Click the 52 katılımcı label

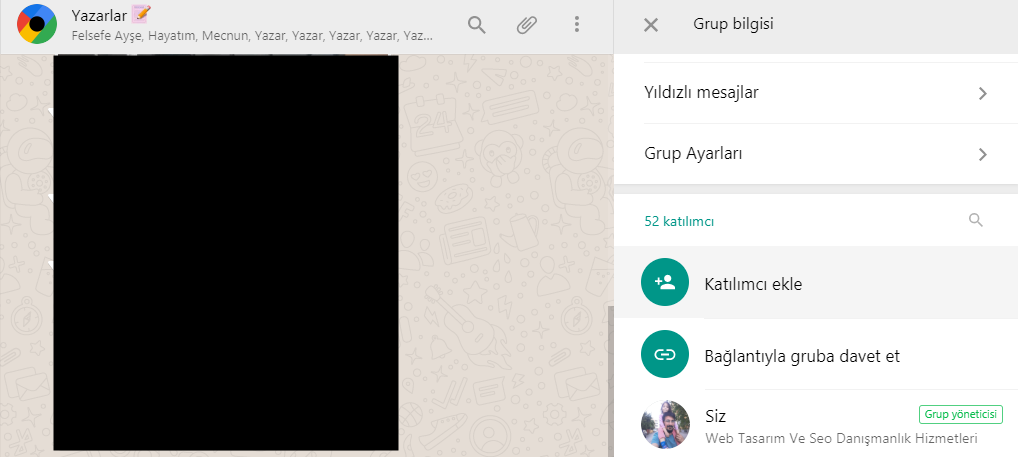point(679,221)
